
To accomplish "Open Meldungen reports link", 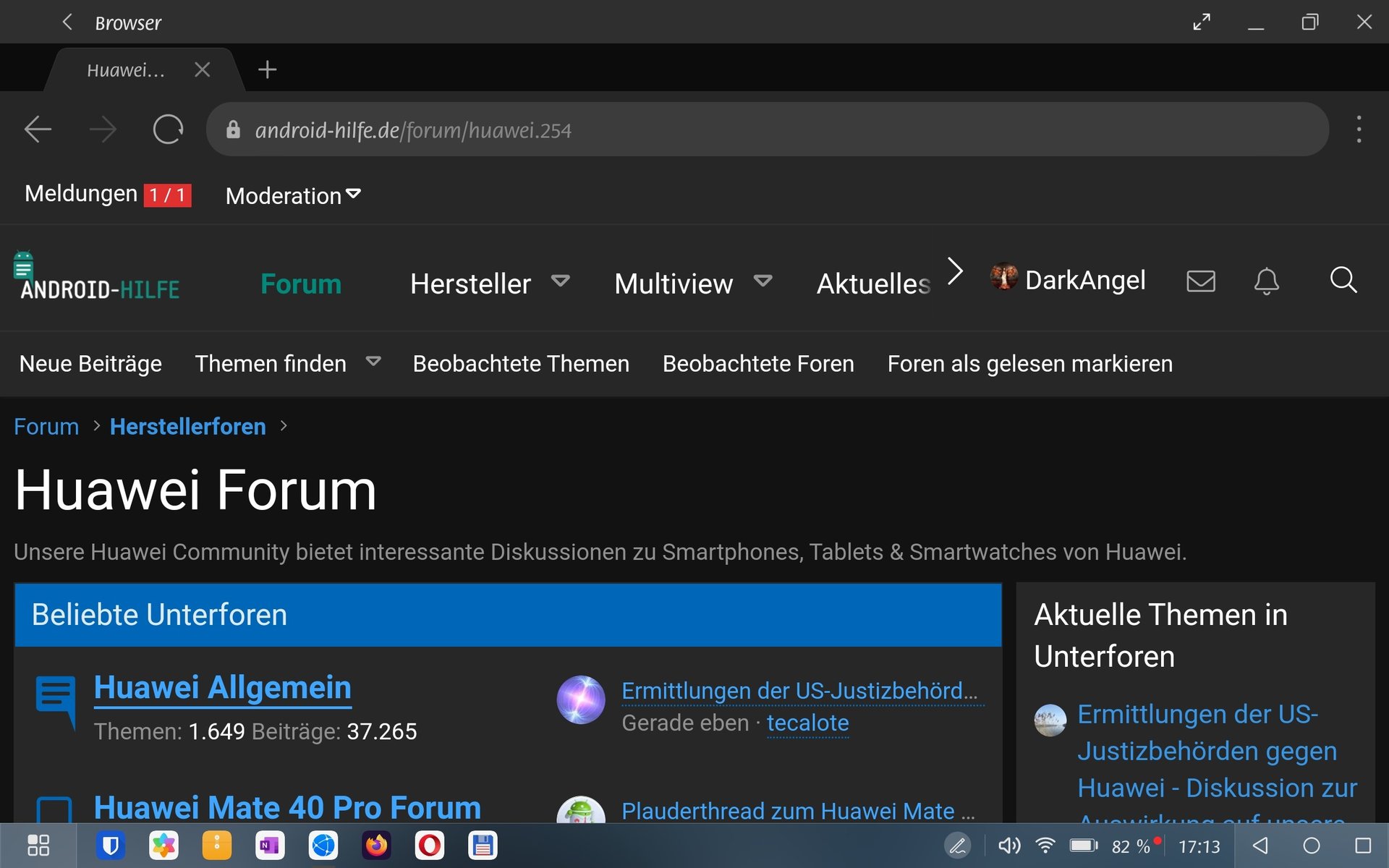I will point(108,194).
